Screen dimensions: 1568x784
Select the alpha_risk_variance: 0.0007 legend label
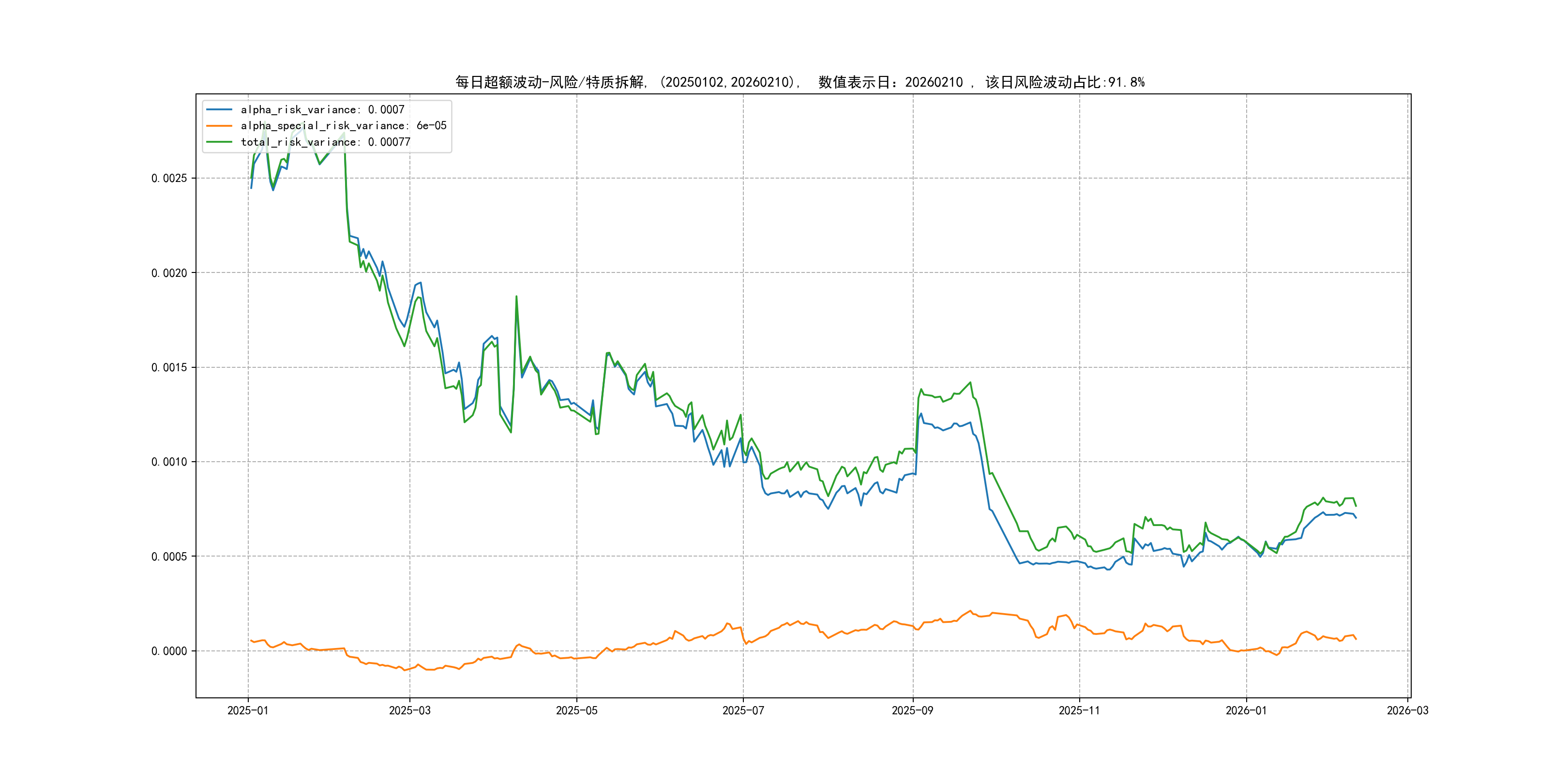coord(323,109)
